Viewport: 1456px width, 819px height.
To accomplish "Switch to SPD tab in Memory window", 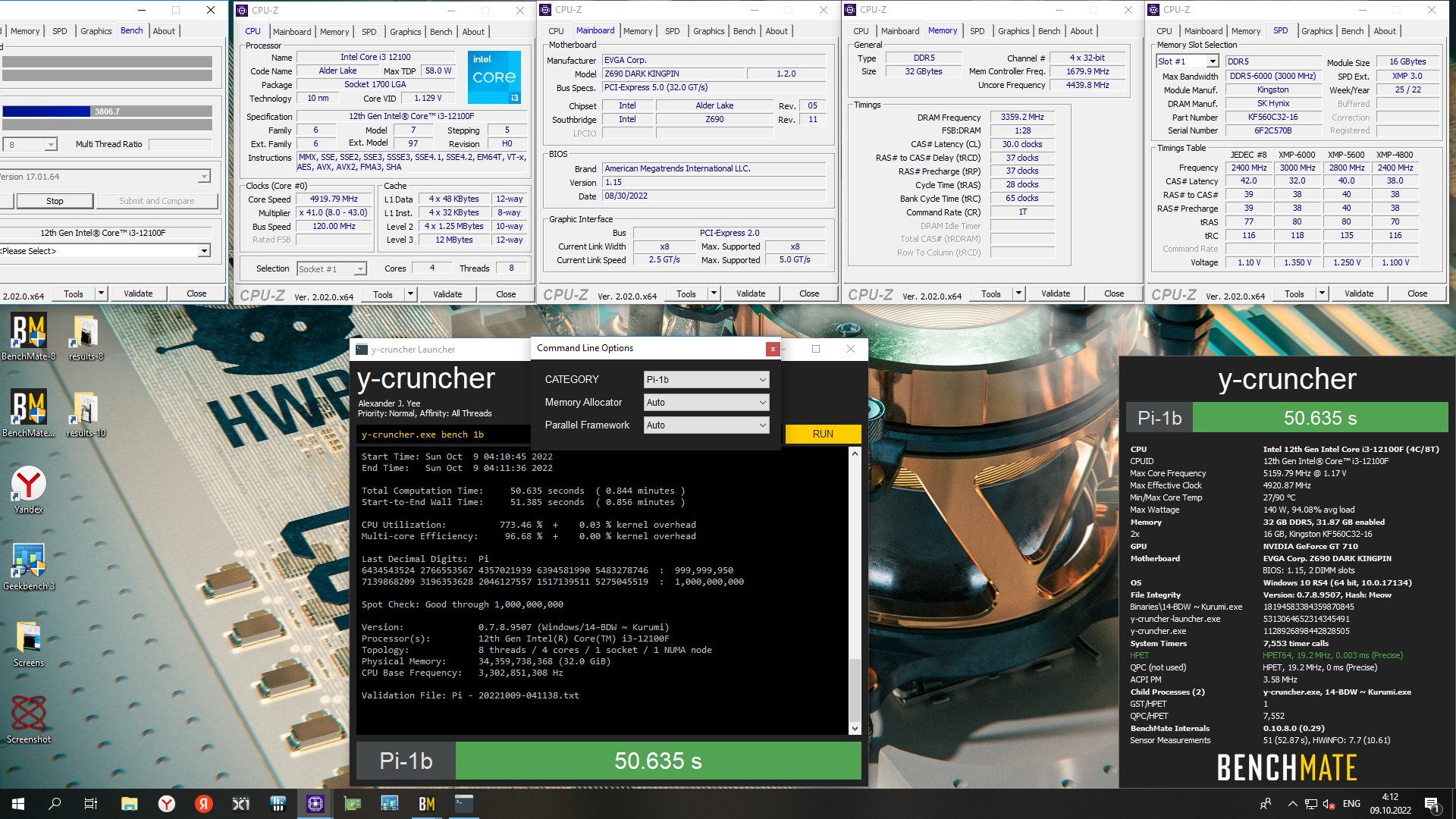I will coord(977,31).
